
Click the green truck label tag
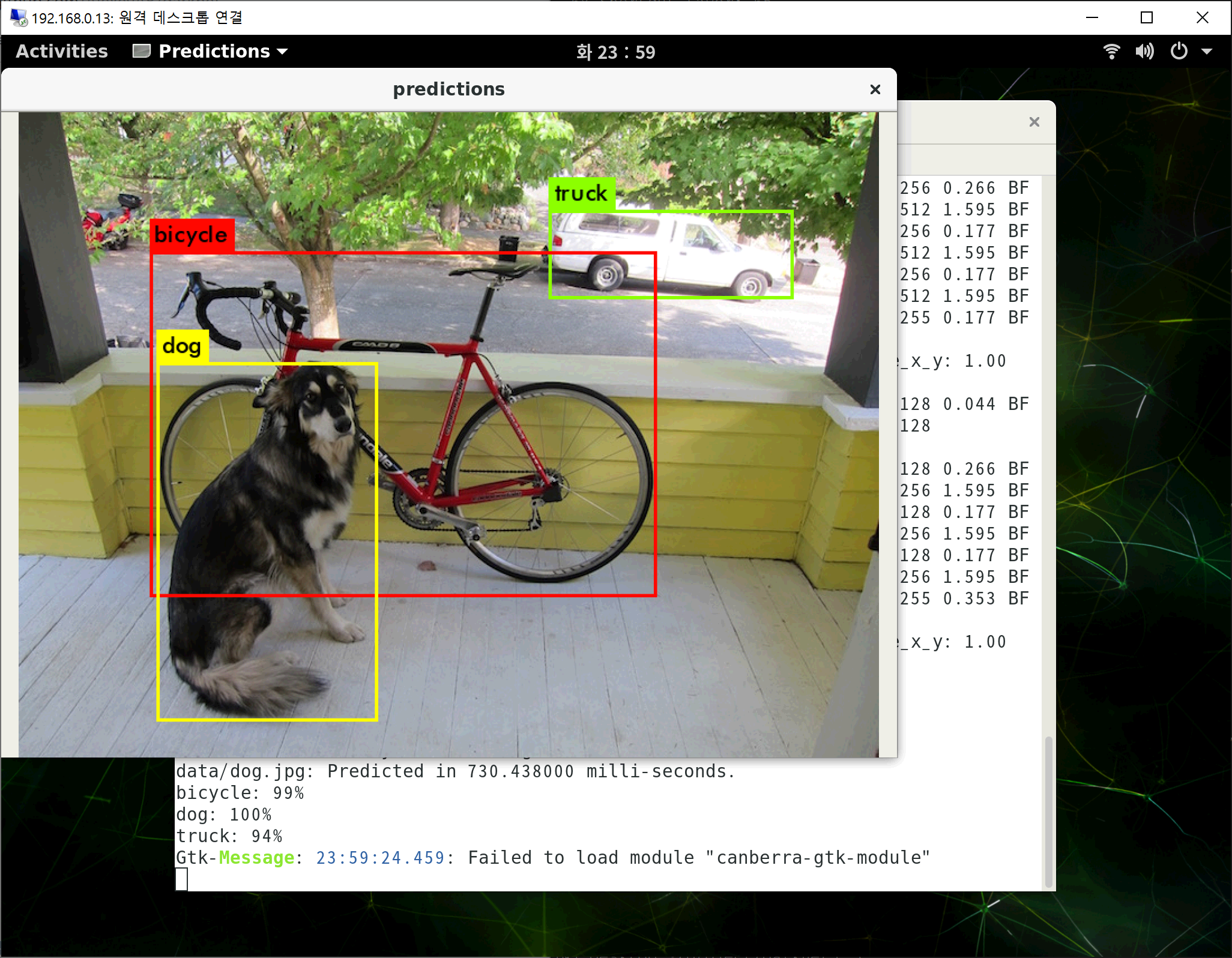pos(581,194)
